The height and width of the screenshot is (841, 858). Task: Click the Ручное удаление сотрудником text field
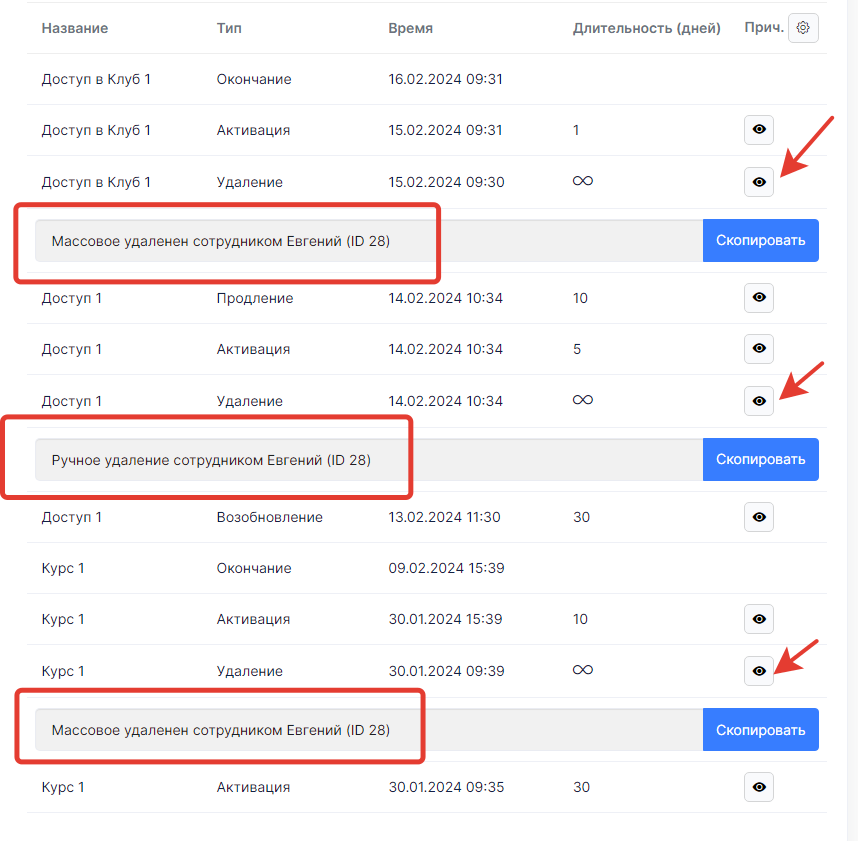coord(368,459)
